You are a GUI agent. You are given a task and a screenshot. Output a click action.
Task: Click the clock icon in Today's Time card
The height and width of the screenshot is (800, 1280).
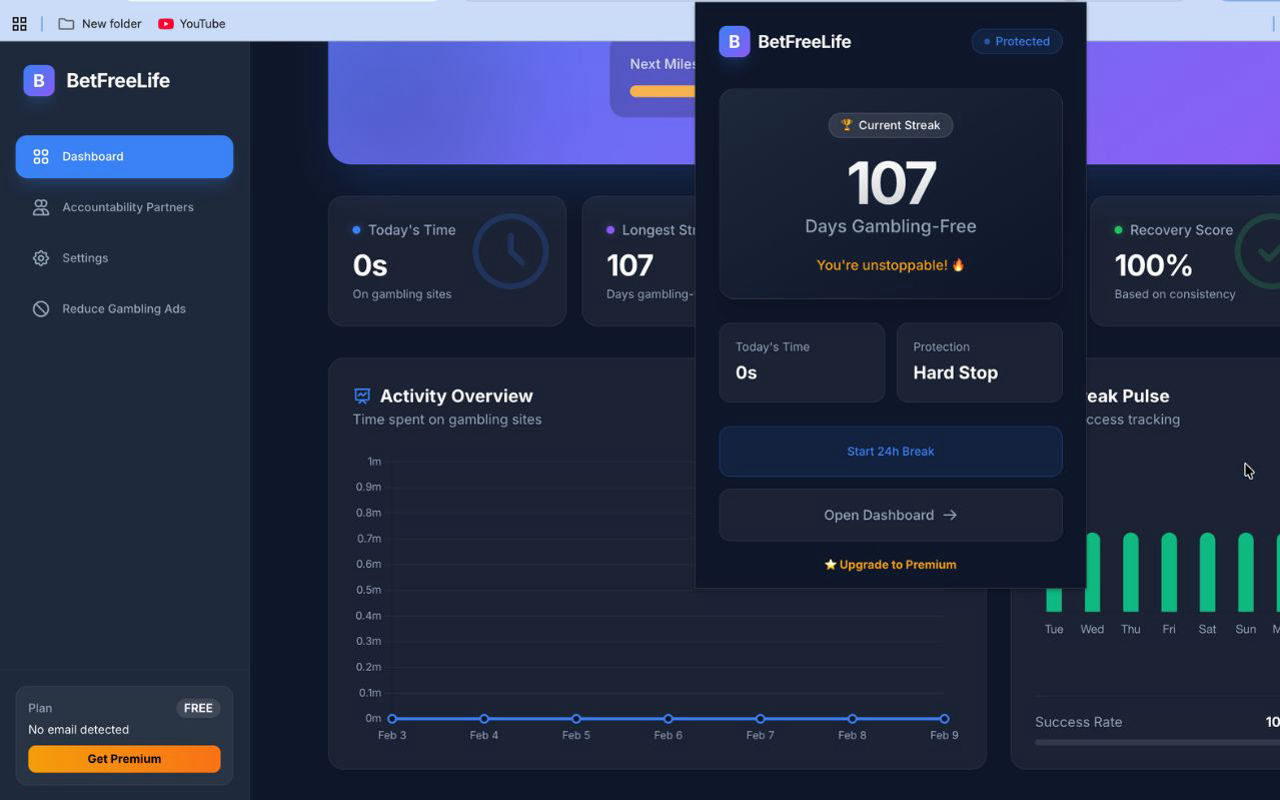point(510,251)
